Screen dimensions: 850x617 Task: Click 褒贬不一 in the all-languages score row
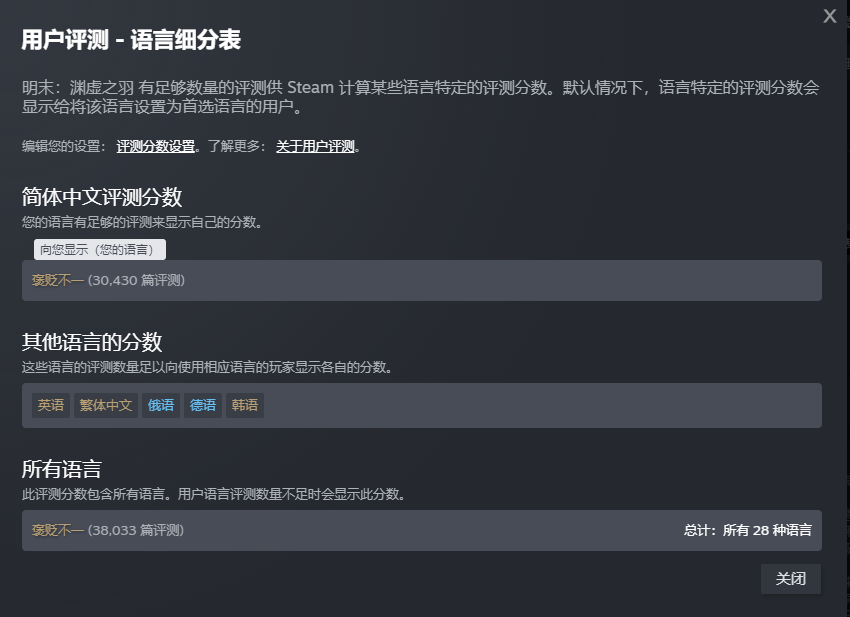(58, 530)
